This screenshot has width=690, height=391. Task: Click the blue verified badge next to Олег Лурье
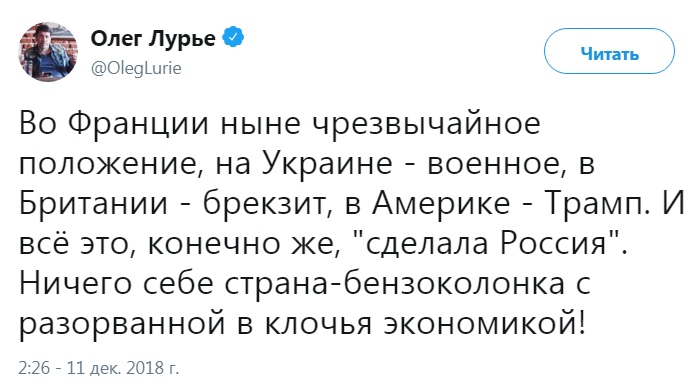[x=233, y=37]
